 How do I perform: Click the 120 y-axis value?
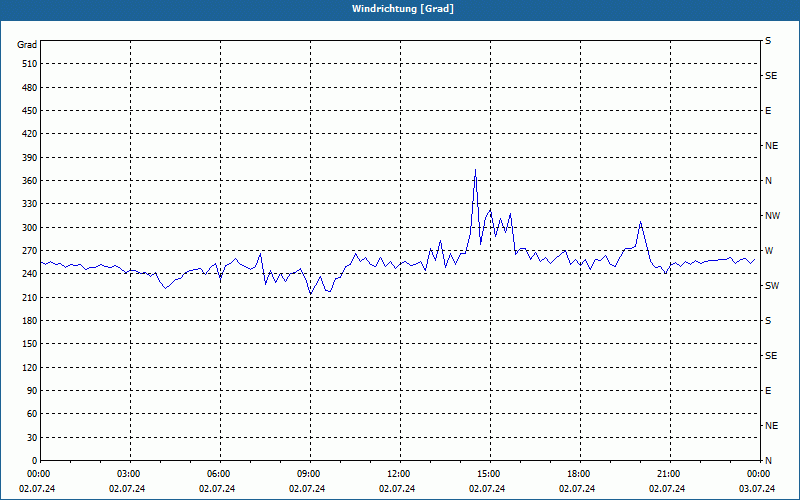pos(30,367)
